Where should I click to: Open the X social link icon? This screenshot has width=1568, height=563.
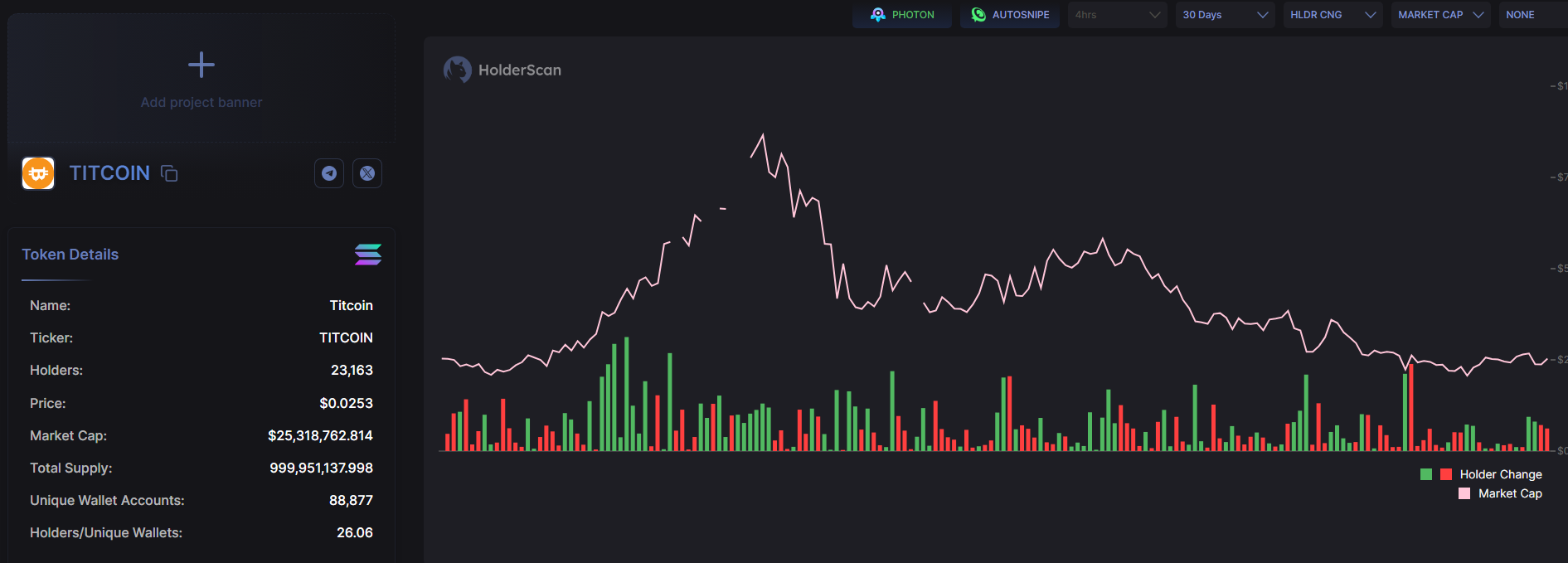point(367,173)
